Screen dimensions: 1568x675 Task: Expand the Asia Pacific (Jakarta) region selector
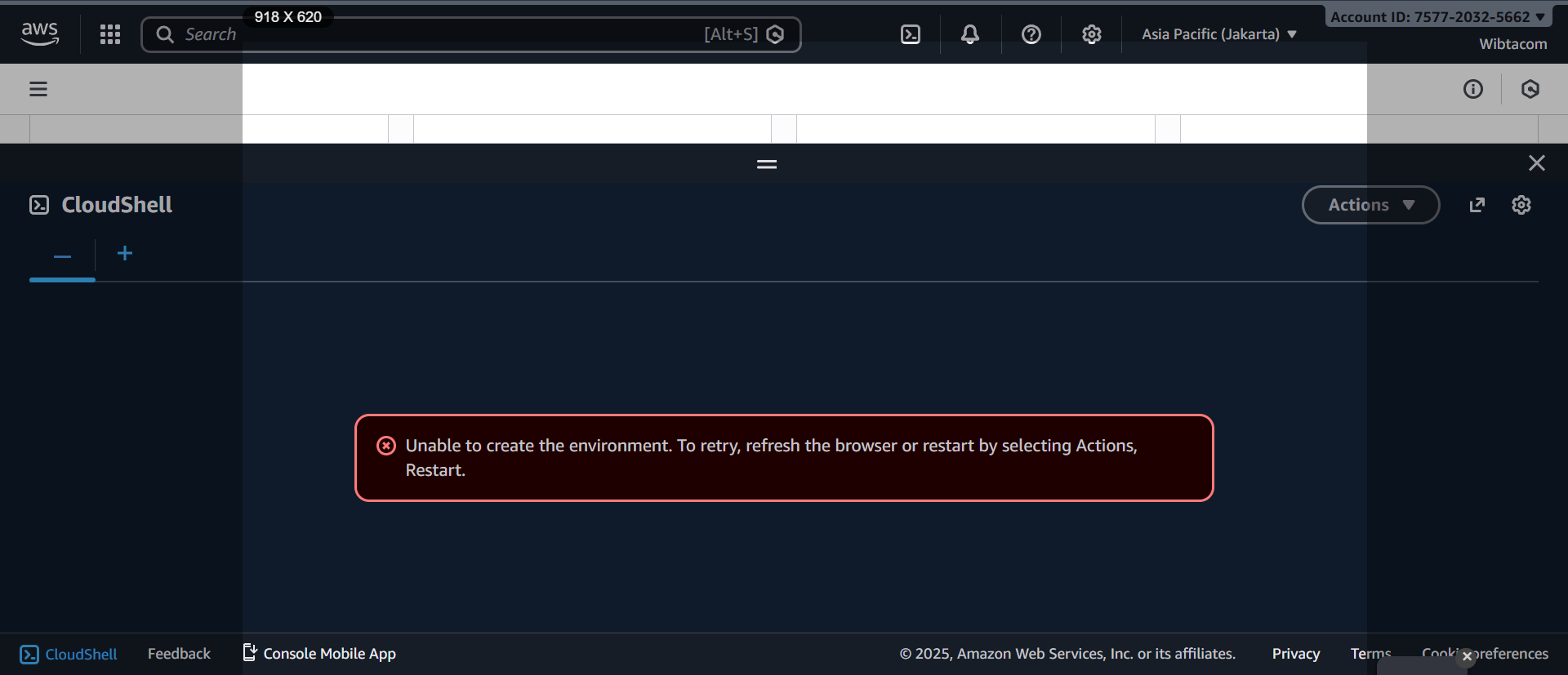(x=1218, y=34)
